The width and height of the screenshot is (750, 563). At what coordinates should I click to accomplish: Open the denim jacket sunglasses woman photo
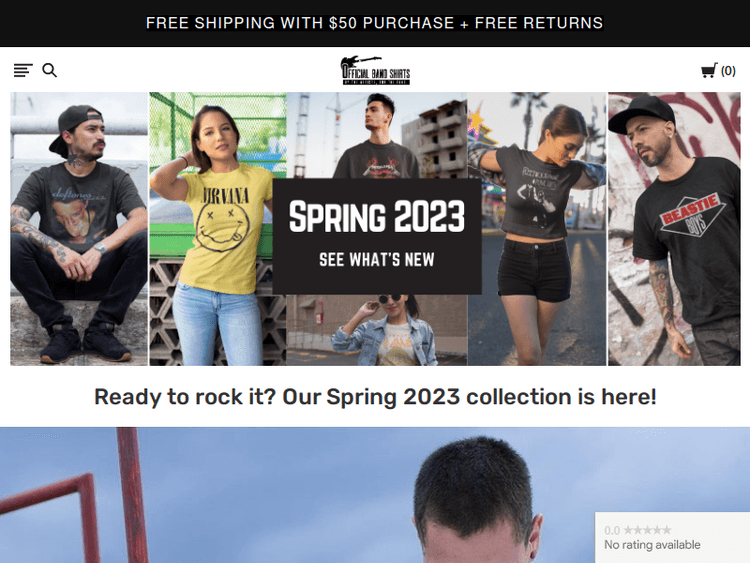click(x=376, y=330)
